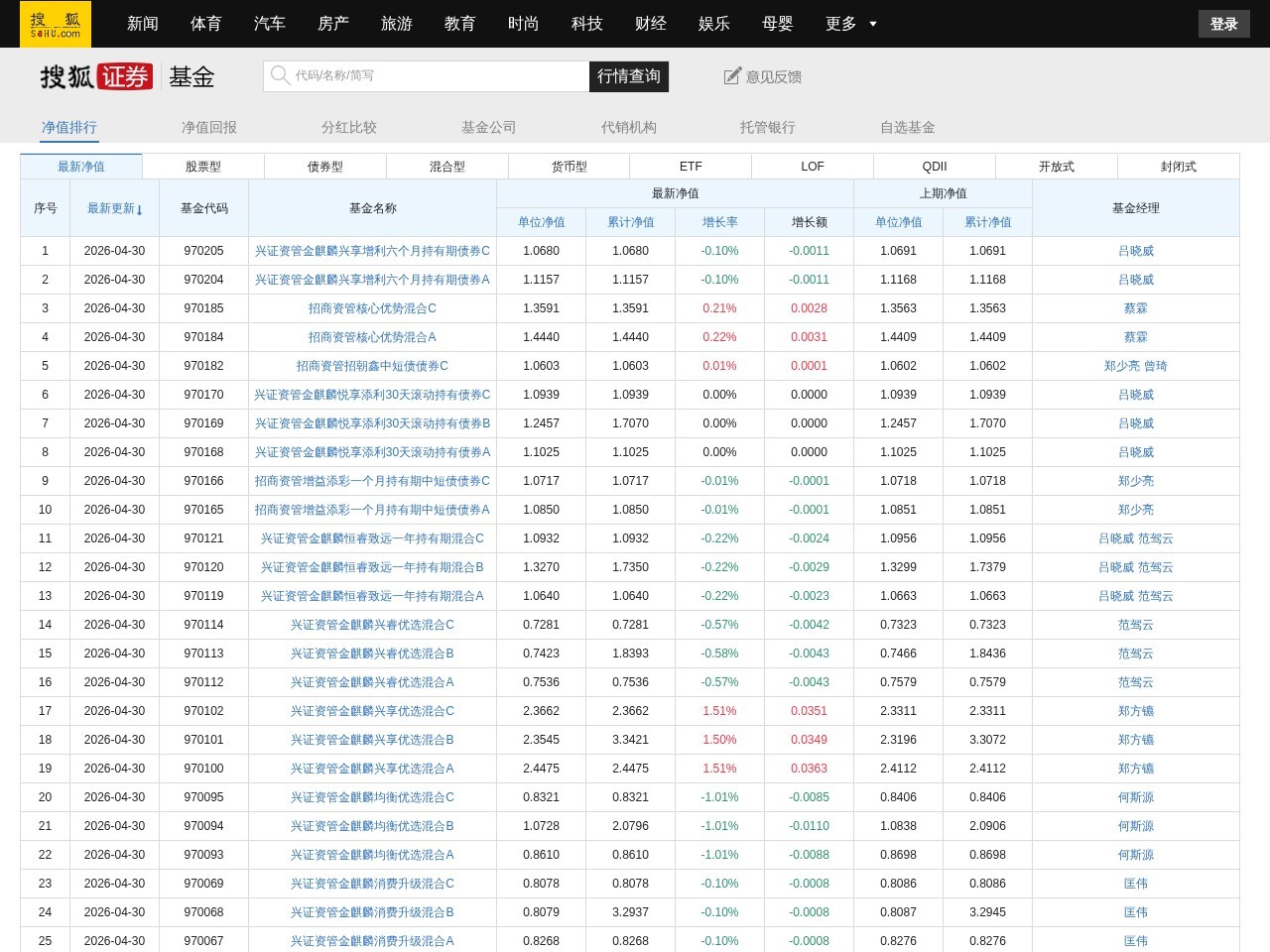The height and width of the screenshot is (952, 1270).
Task: Sort by latest 单位净值 column header
Action: pyautogui.click(x=542, y=222)
